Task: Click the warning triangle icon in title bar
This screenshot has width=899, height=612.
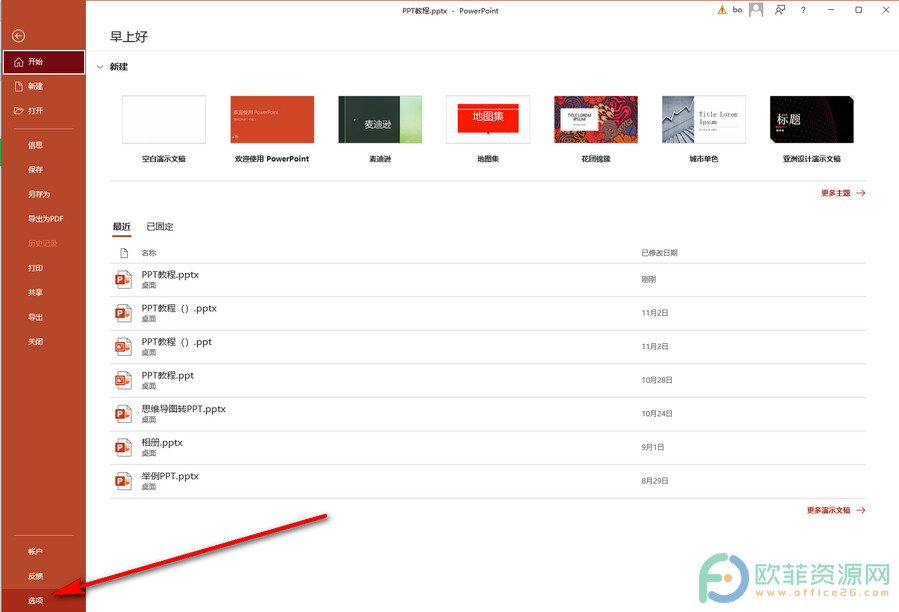Action: point(722,10)
